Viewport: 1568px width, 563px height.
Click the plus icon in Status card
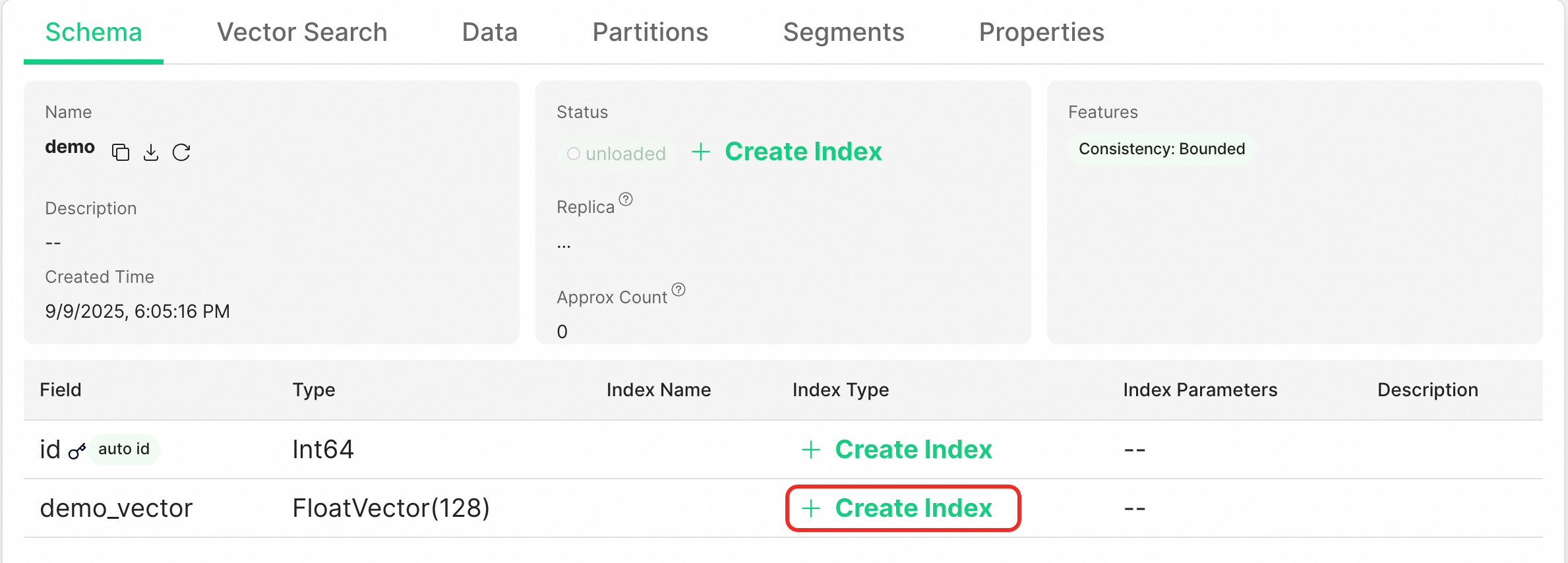click(x=700, y=152)
